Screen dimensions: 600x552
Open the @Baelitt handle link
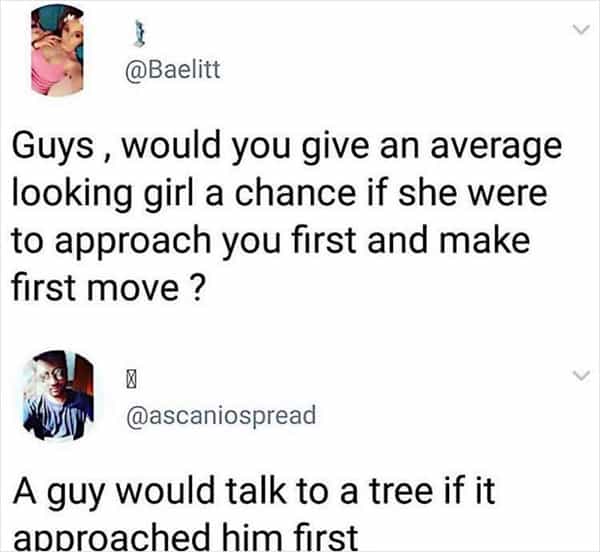pyautogui.click(x=173, y=71)
